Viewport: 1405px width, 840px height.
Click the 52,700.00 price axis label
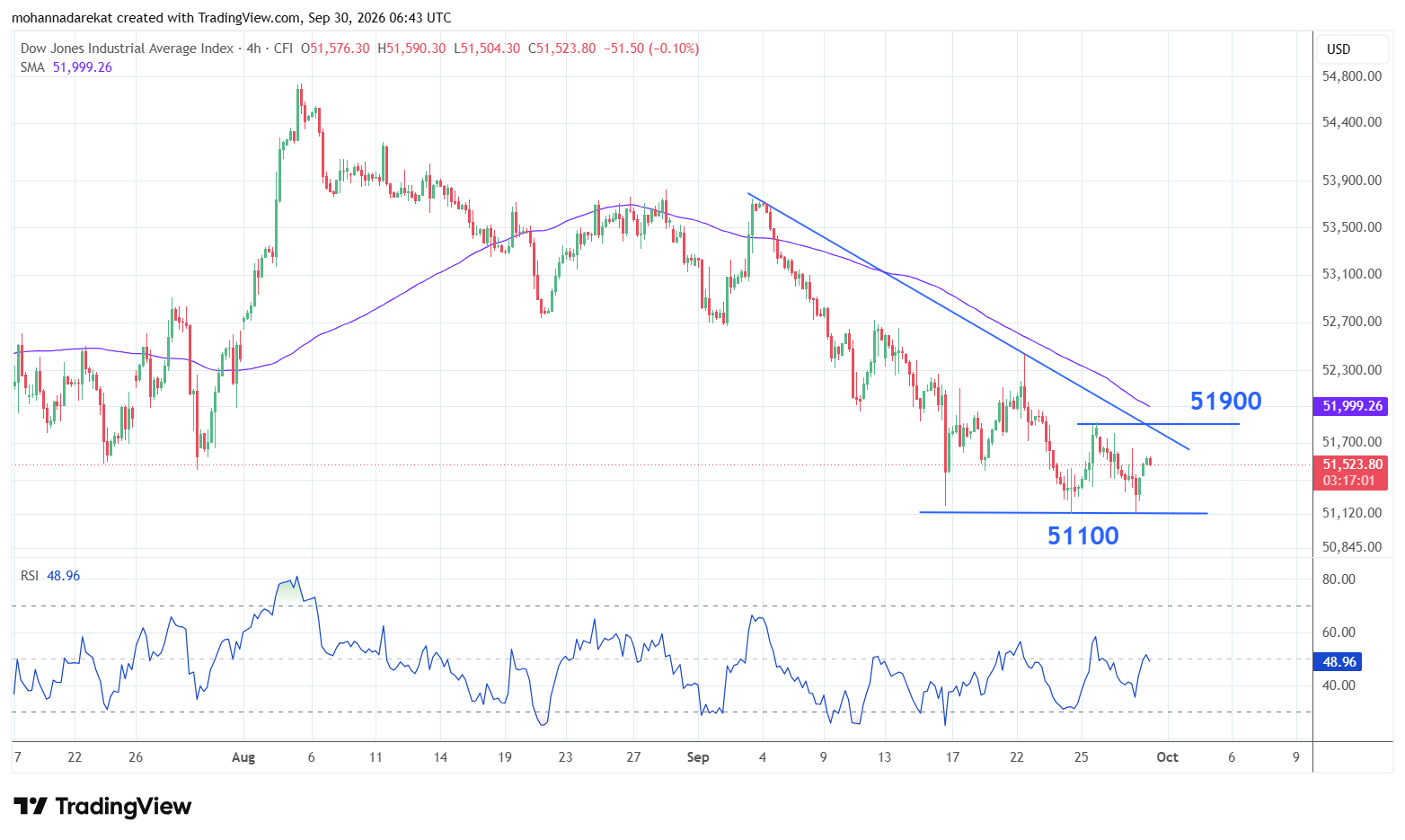coord(1352,322)
